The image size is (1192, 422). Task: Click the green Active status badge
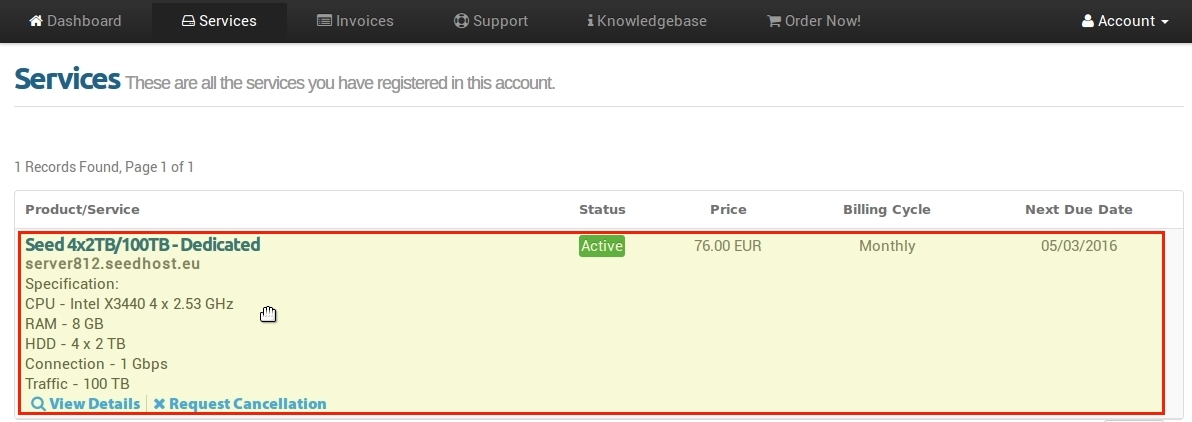coord(601,246)
